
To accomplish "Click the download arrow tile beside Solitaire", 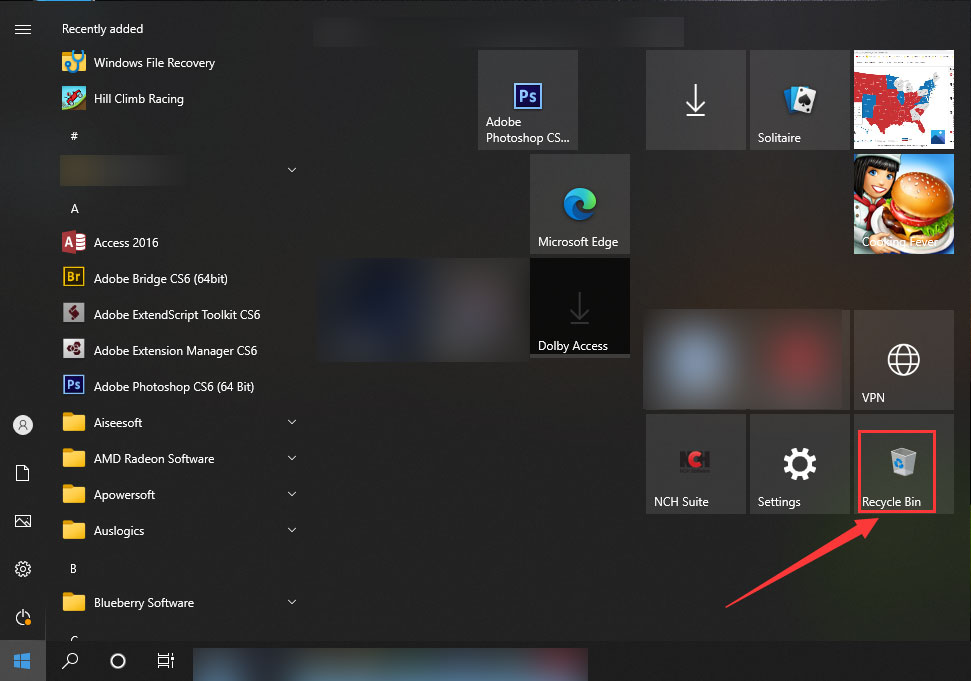I will 695,100.
